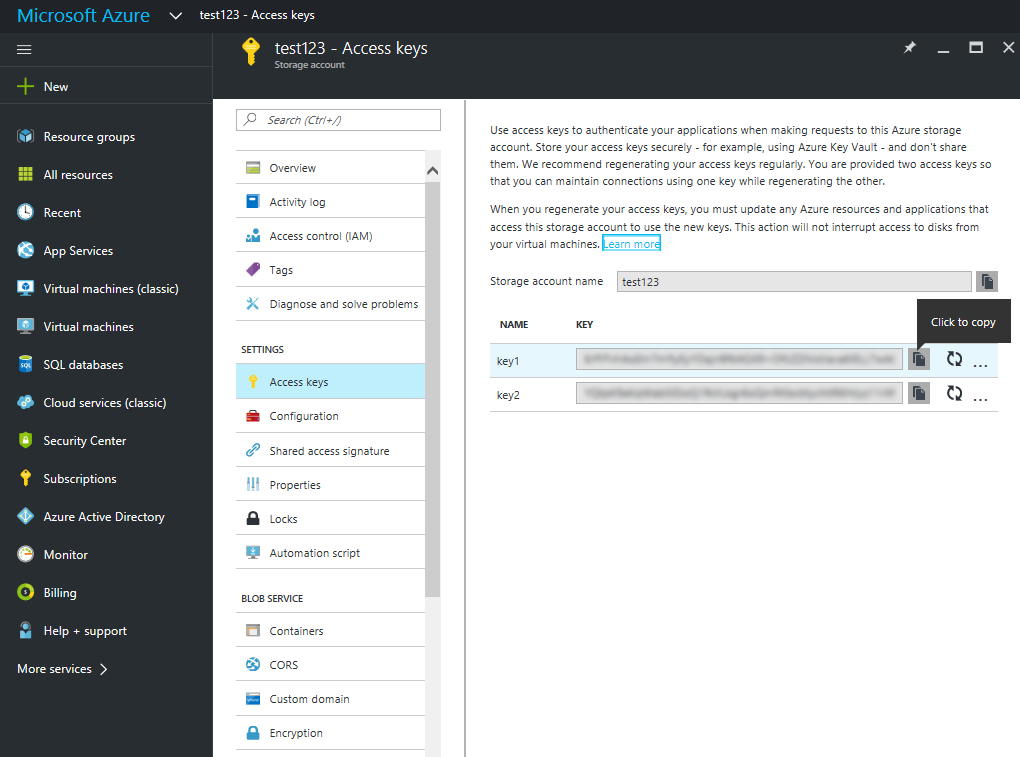Click the test123 - Access keys breadcrumb
The image size is (1020, 757).
(257, 15)
